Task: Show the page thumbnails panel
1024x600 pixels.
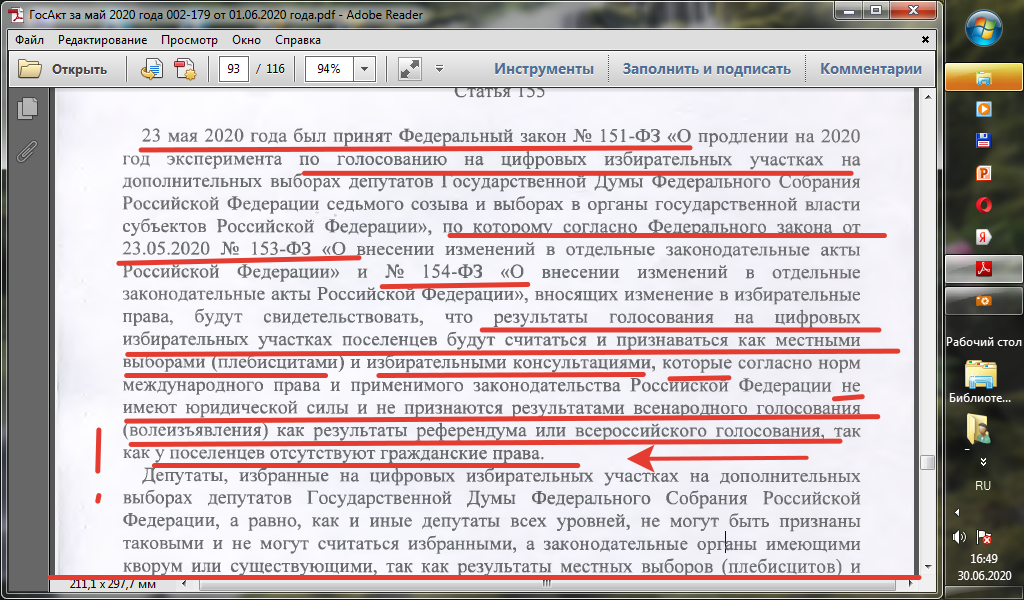Action: (27, 108)
